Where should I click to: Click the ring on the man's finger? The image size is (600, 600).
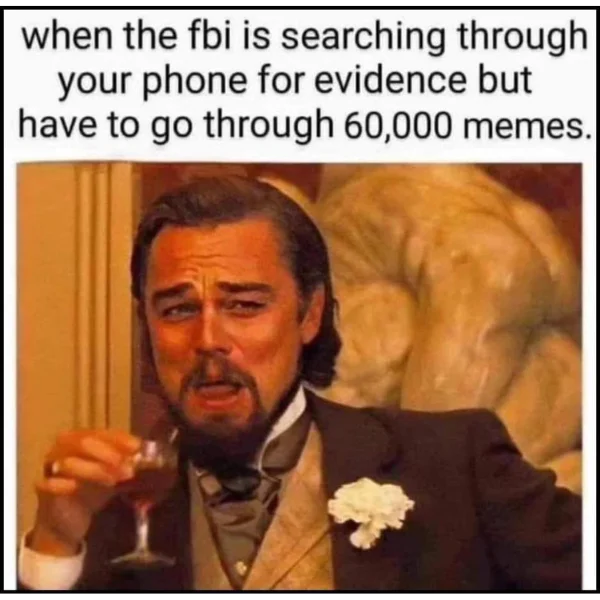(54, 467)
